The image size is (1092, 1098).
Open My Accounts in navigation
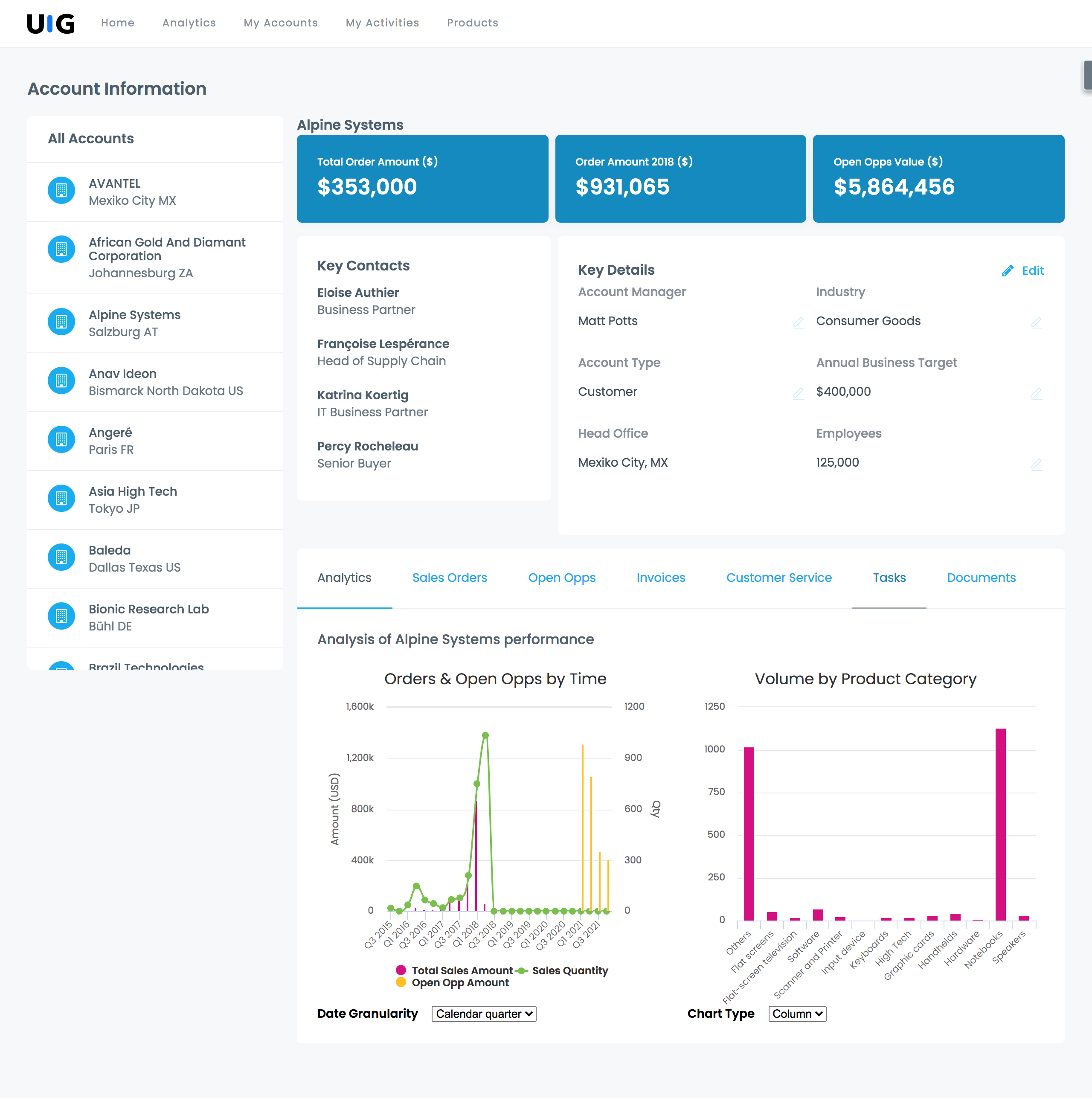click(x=281, y=23)
